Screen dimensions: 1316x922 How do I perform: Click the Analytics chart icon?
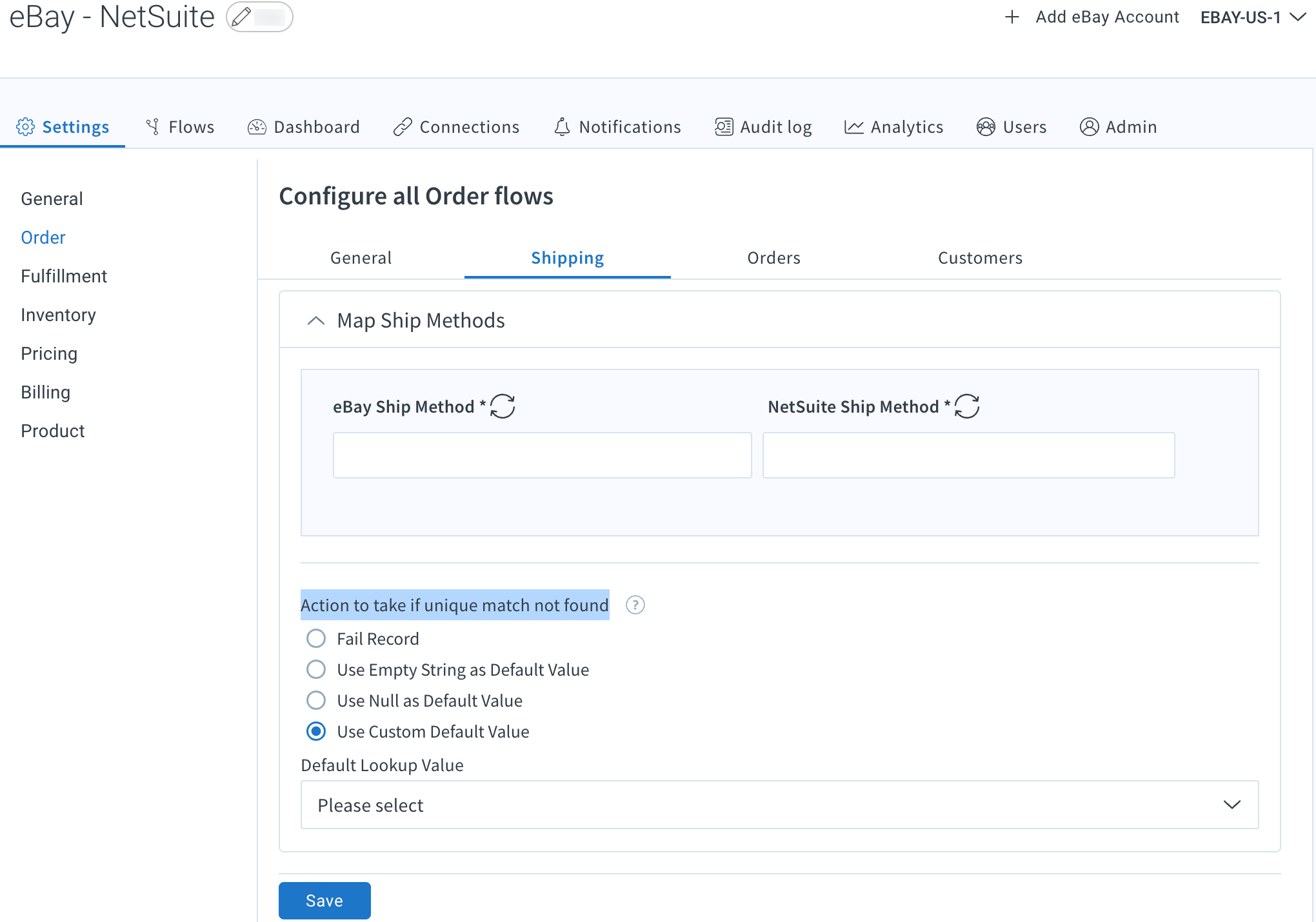(854, 127)
